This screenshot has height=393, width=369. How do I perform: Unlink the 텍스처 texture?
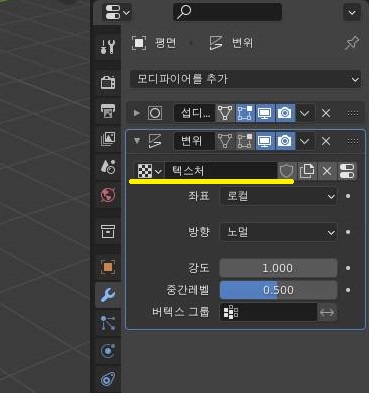point(327,171)
